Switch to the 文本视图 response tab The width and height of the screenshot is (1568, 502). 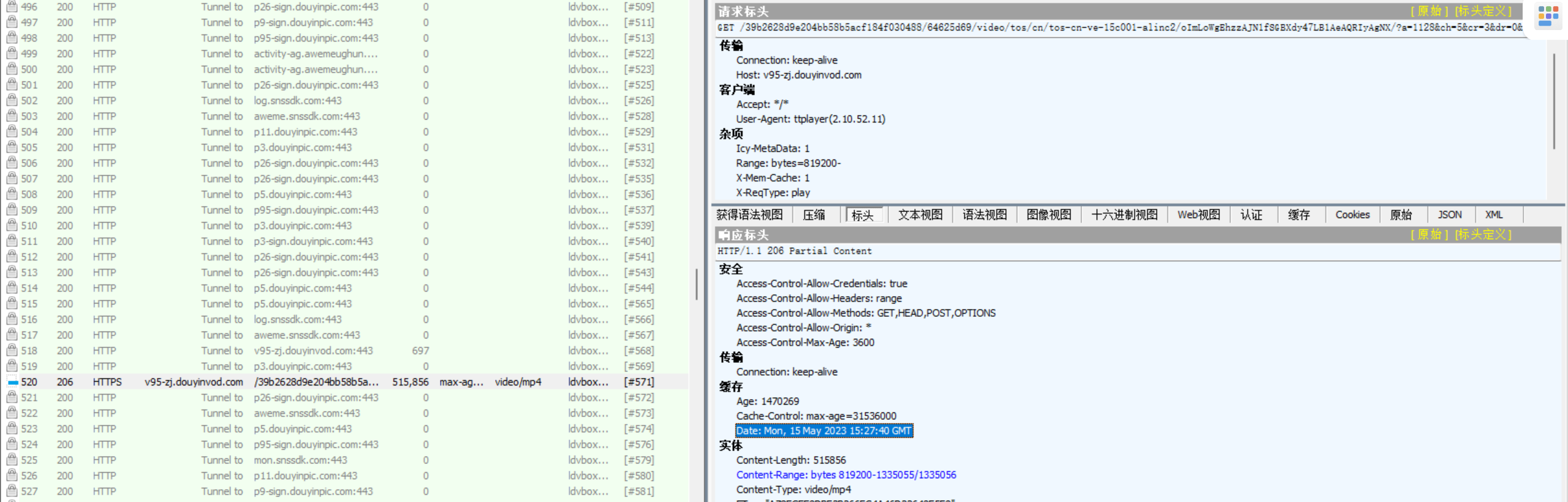tap(920, 215)
